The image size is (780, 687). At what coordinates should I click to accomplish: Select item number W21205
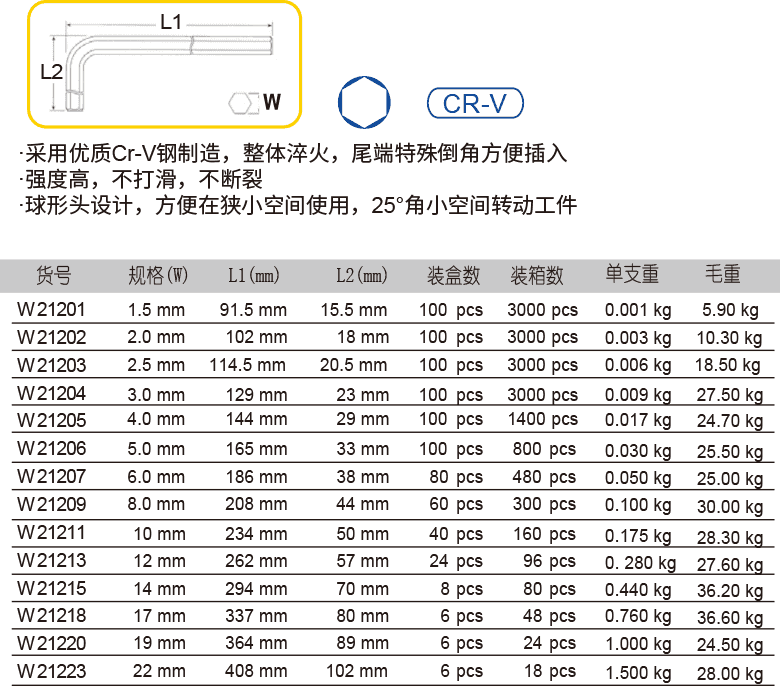pyautogui.click(x=51, y=420)
